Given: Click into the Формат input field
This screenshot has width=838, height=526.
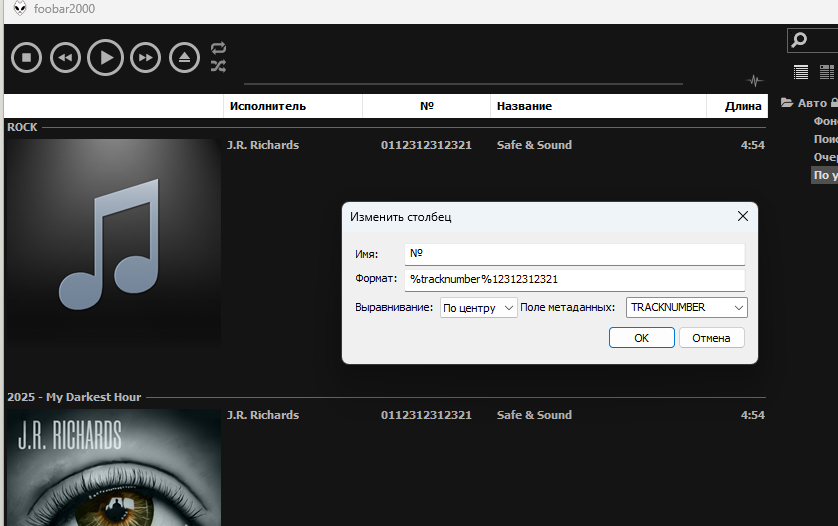Looking at the screenshot, I should 574,280.
